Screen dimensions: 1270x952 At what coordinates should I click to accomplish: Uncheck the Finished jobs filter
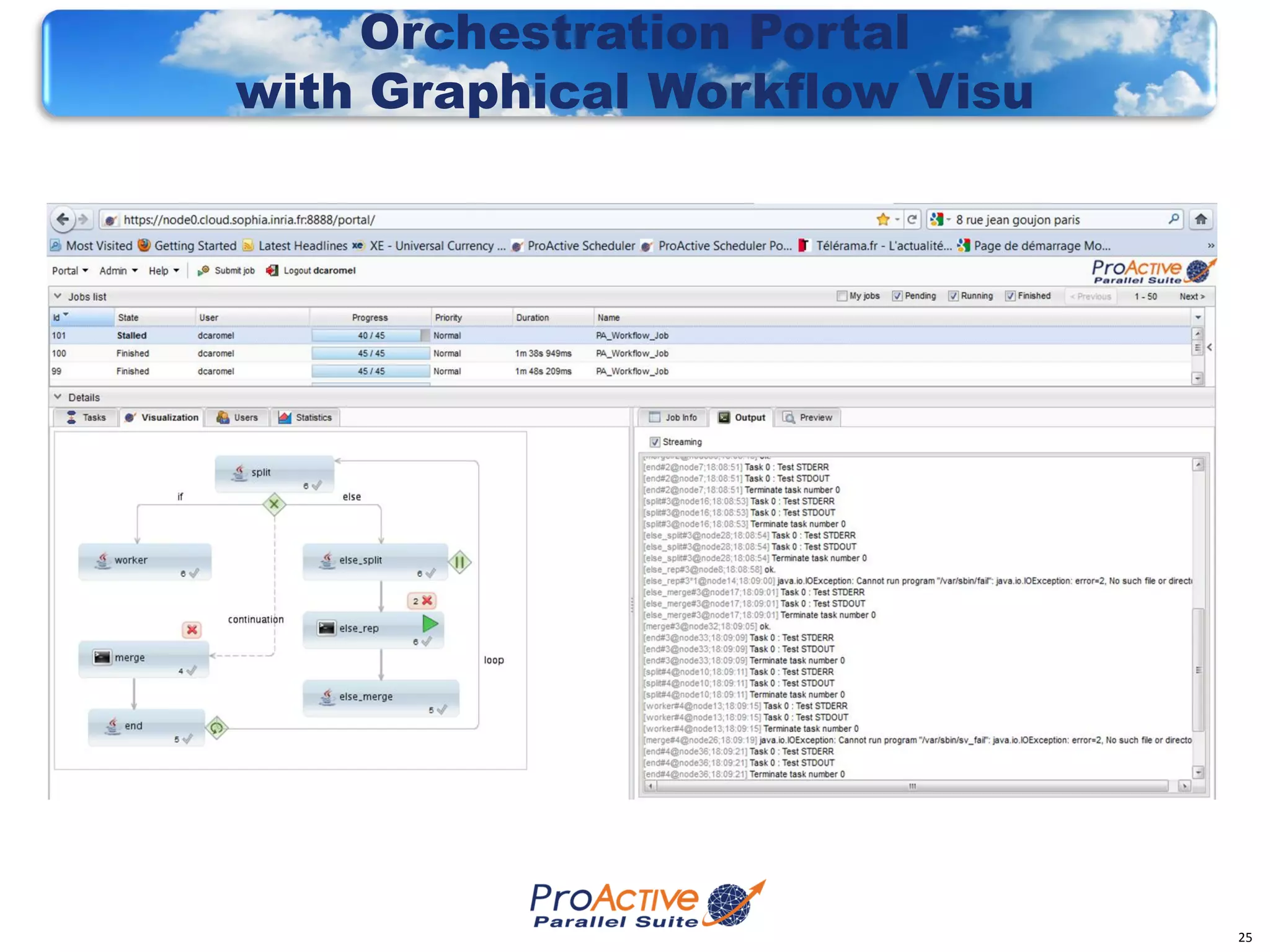(1010, 296)
